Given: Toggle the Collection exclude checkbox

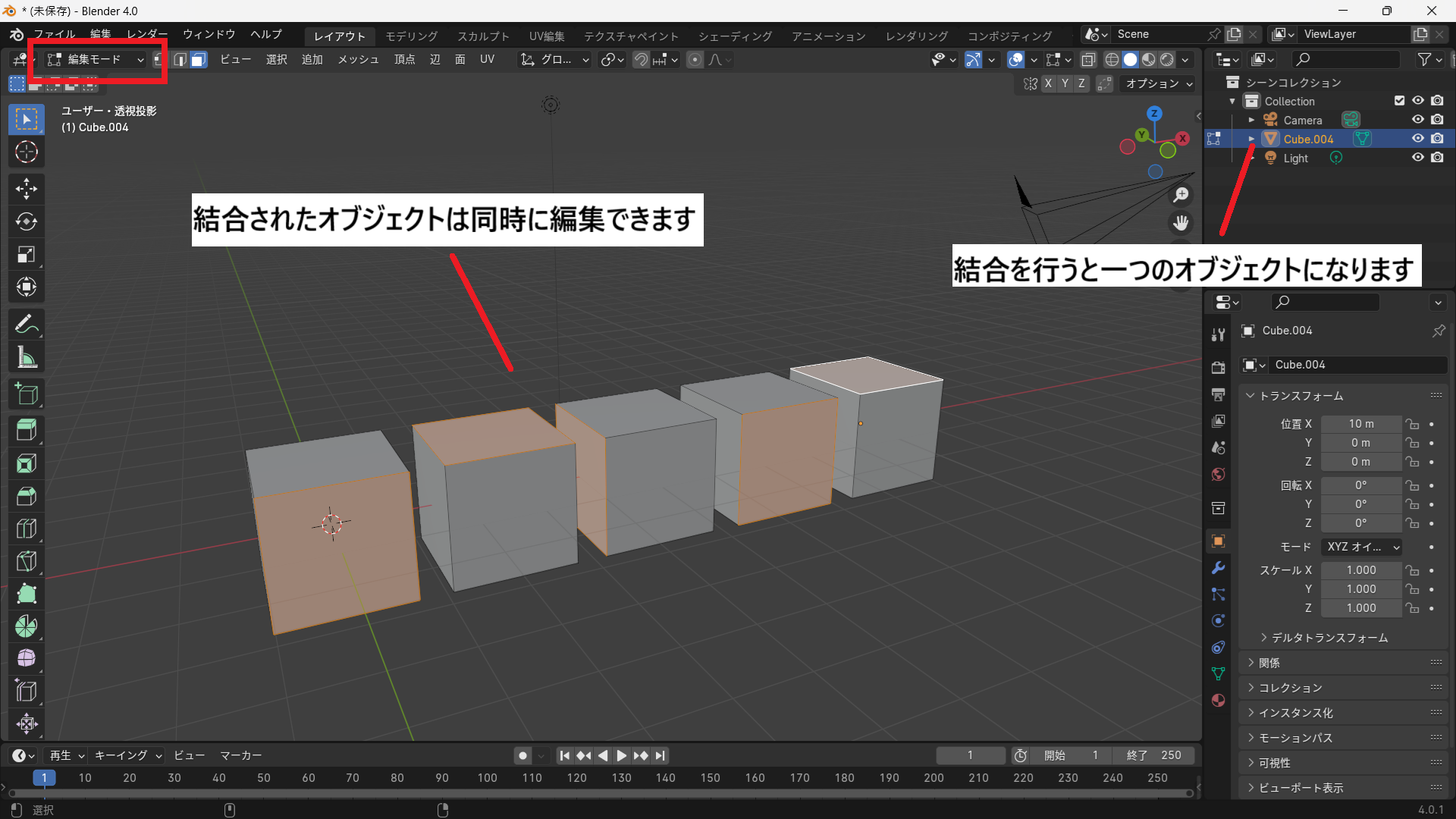Looking at the screenshot, I should pos(1399,101).
